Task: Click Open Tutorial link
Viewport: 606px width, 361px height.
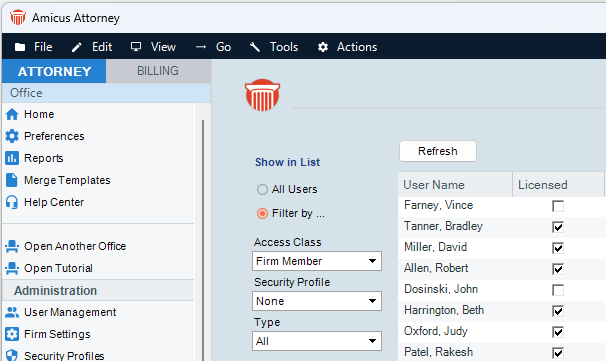Action: pos(58,268)
